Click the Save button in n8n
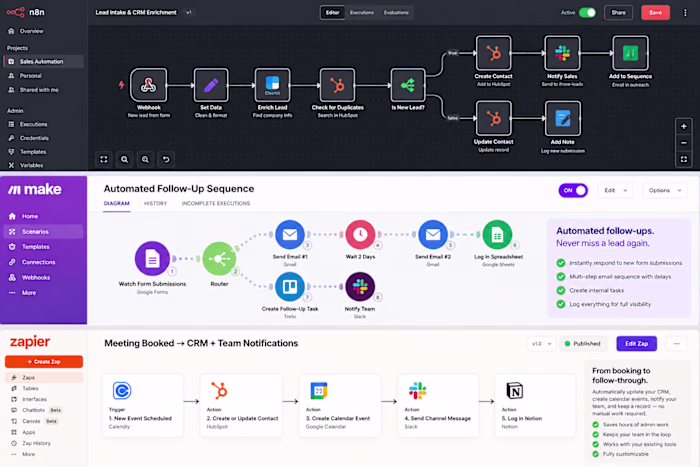Viewport: 700px width, 467px height. 655,13
